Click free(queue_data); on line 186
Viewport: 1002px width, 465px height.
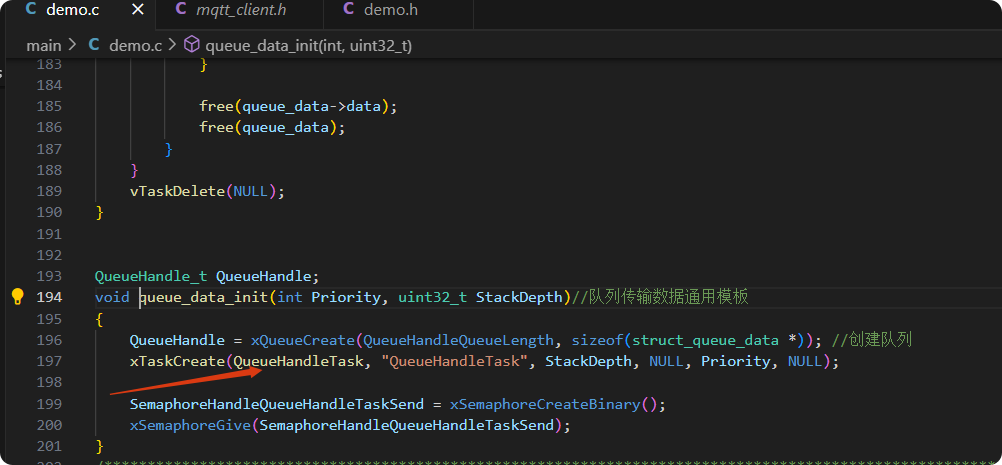tap(272, 127)
